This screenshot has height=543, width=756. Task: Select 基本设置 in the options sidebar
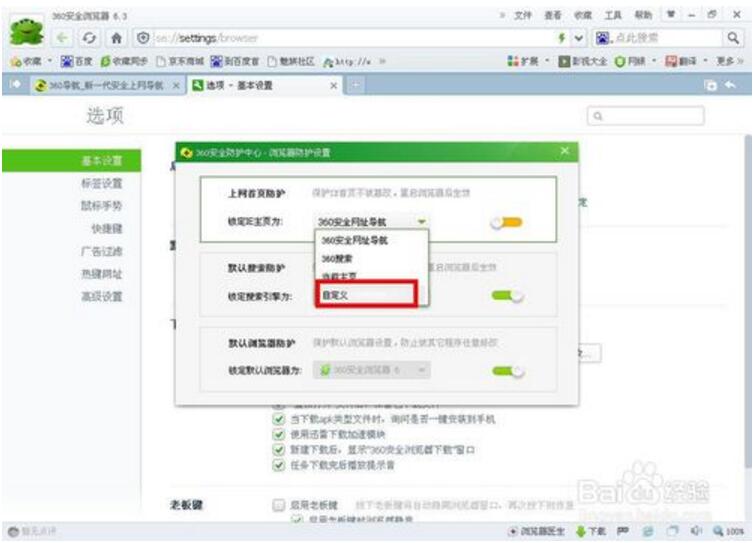[71, 161]
